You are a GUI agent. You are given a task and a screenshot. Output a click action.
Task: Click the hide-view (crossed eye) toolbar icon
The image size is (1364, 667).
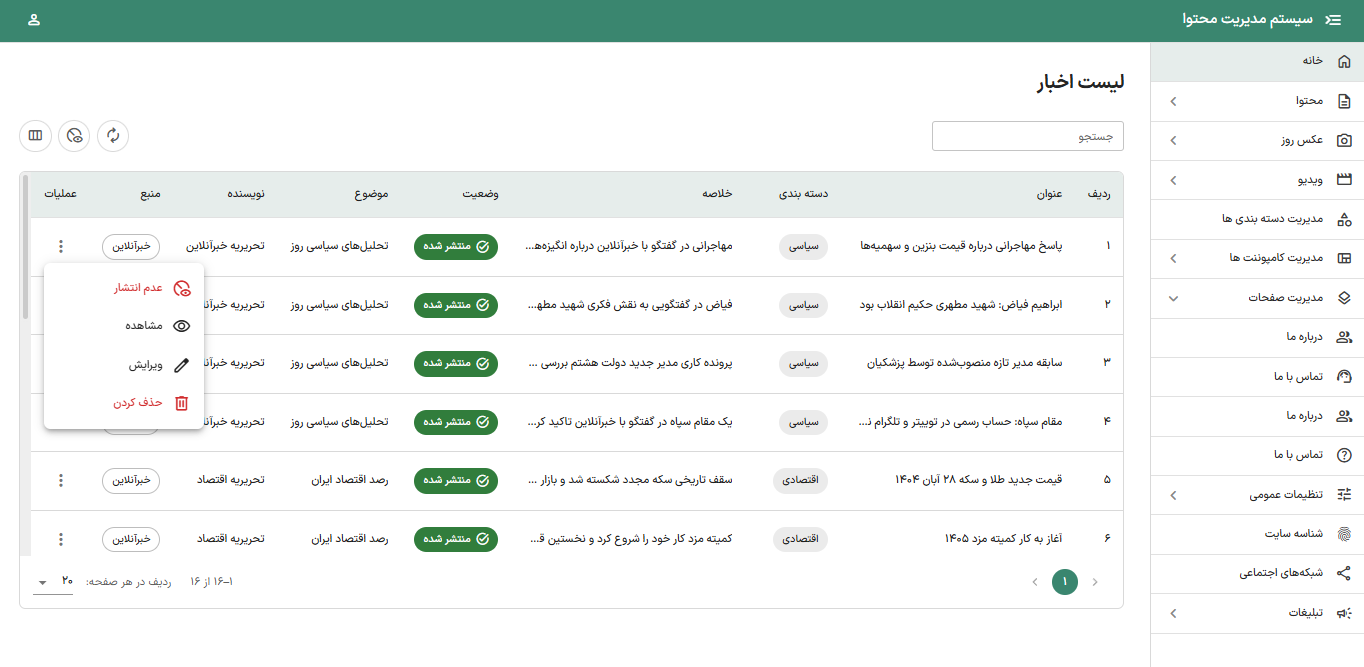pos(74,135)
